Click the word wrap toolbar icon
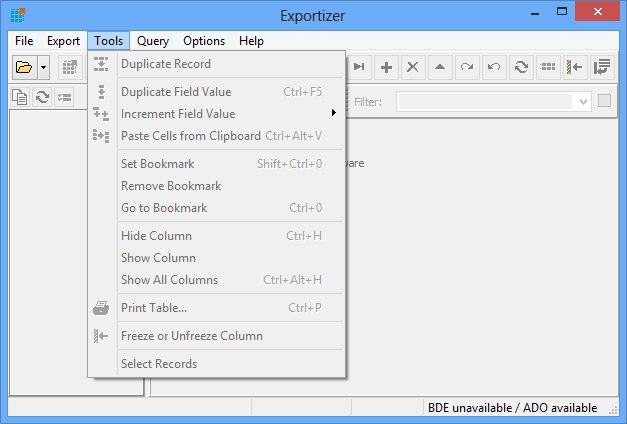627x424 pixels. pos(602,67)
